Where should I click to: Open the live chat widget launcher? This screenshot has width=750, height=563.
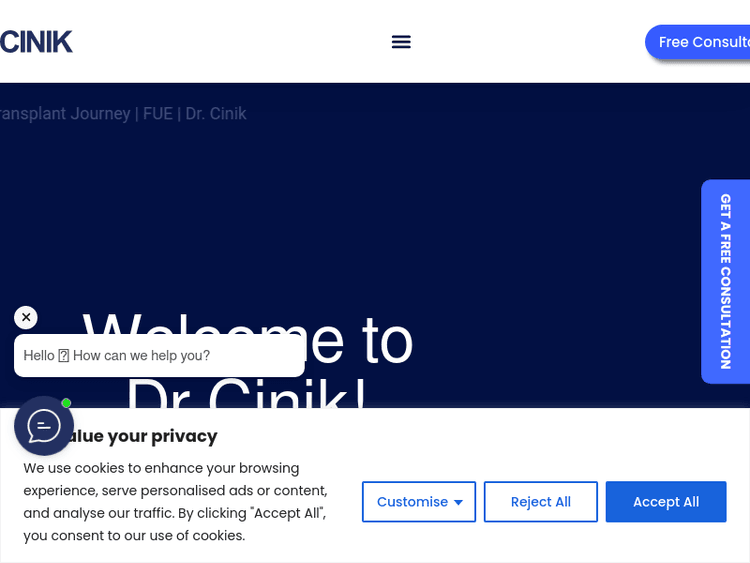click(44, 425)
